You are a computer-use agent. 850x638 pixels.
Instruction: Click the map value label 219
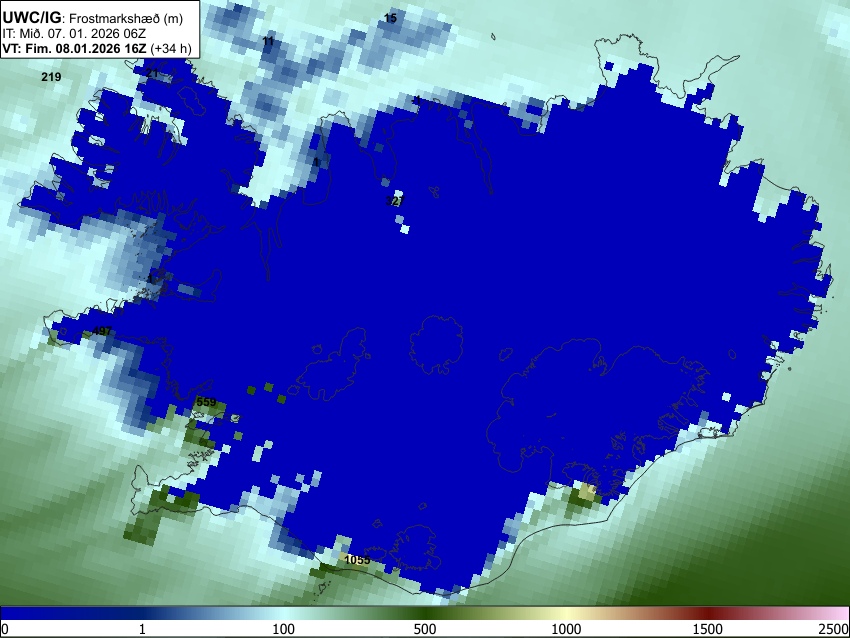tap(51, 77)
